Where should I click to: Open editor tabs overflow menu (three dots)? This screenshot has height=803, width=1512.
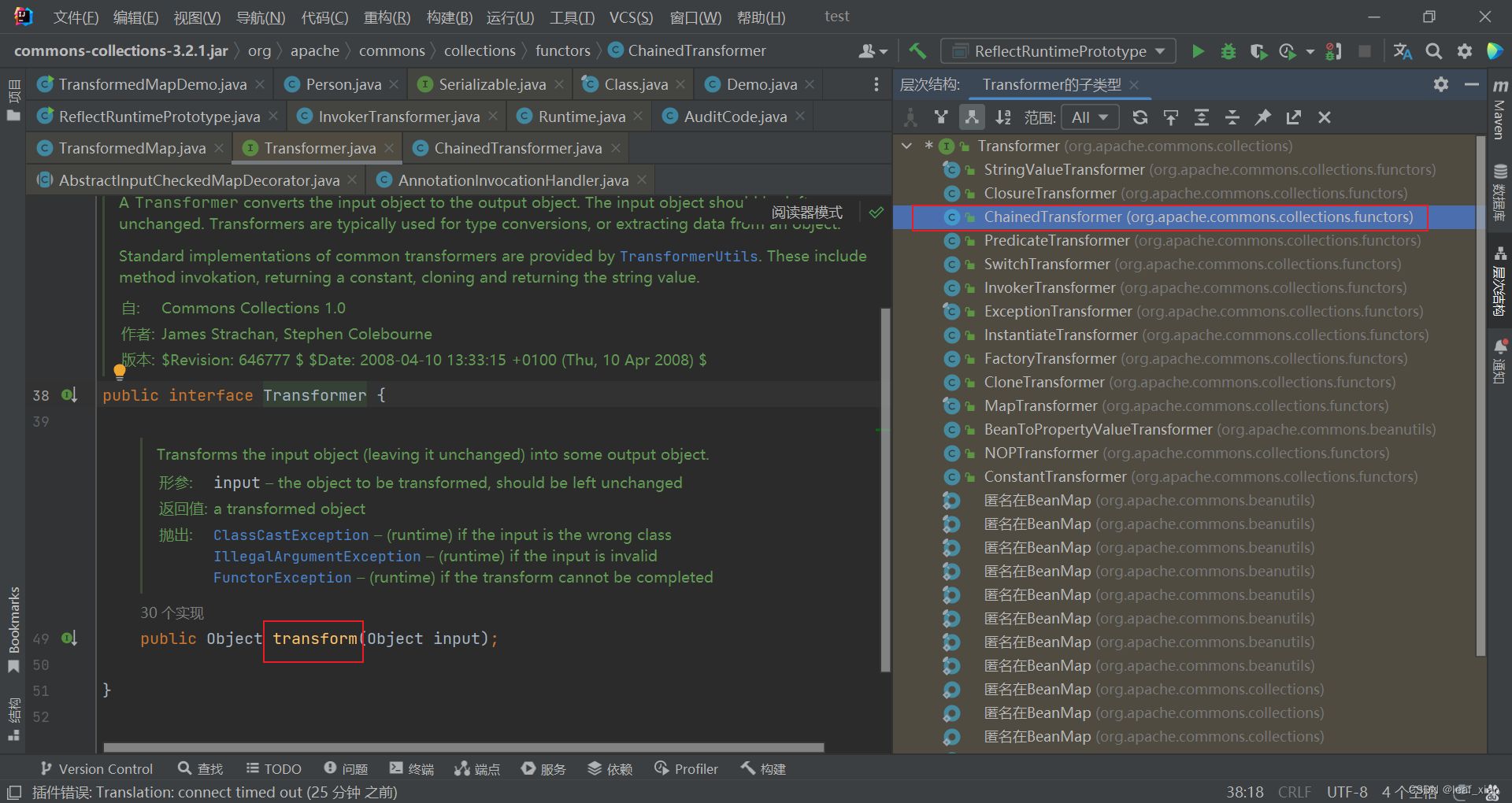click(876, 84)
